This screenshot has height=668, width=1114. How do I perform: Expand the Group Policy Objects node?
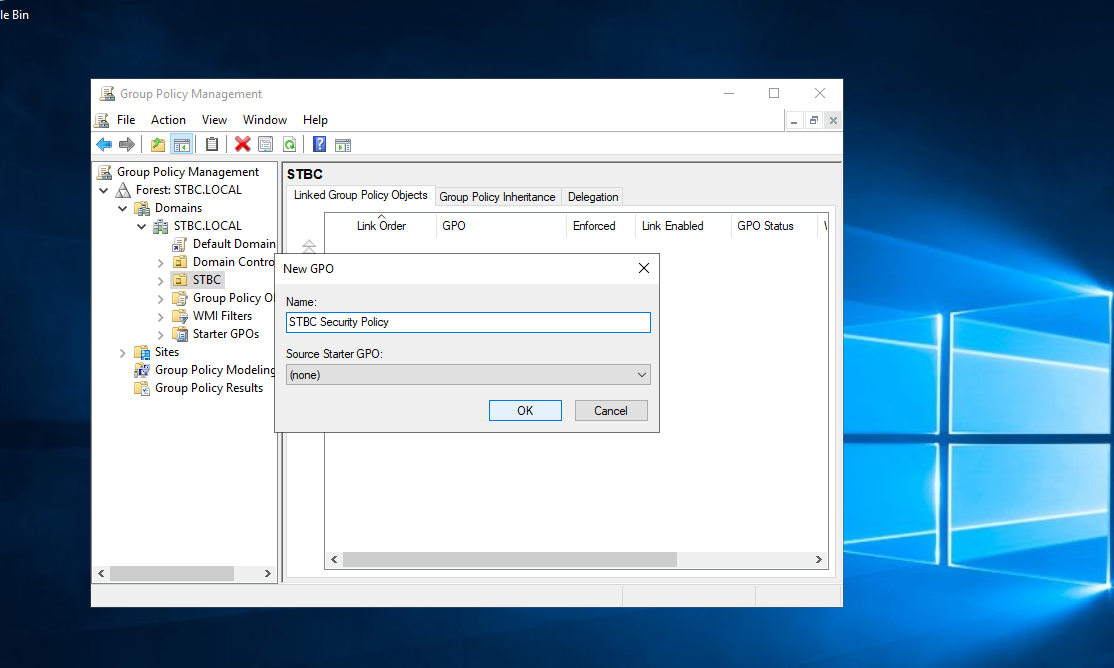[161, 299]
